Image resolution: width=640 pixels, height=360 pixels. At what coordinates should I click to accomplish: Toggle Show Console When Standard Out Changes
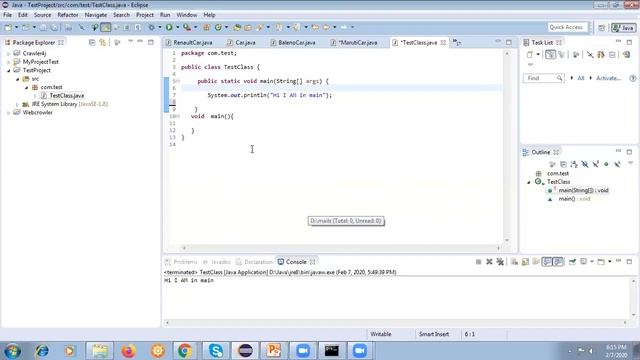click(547, 262)
